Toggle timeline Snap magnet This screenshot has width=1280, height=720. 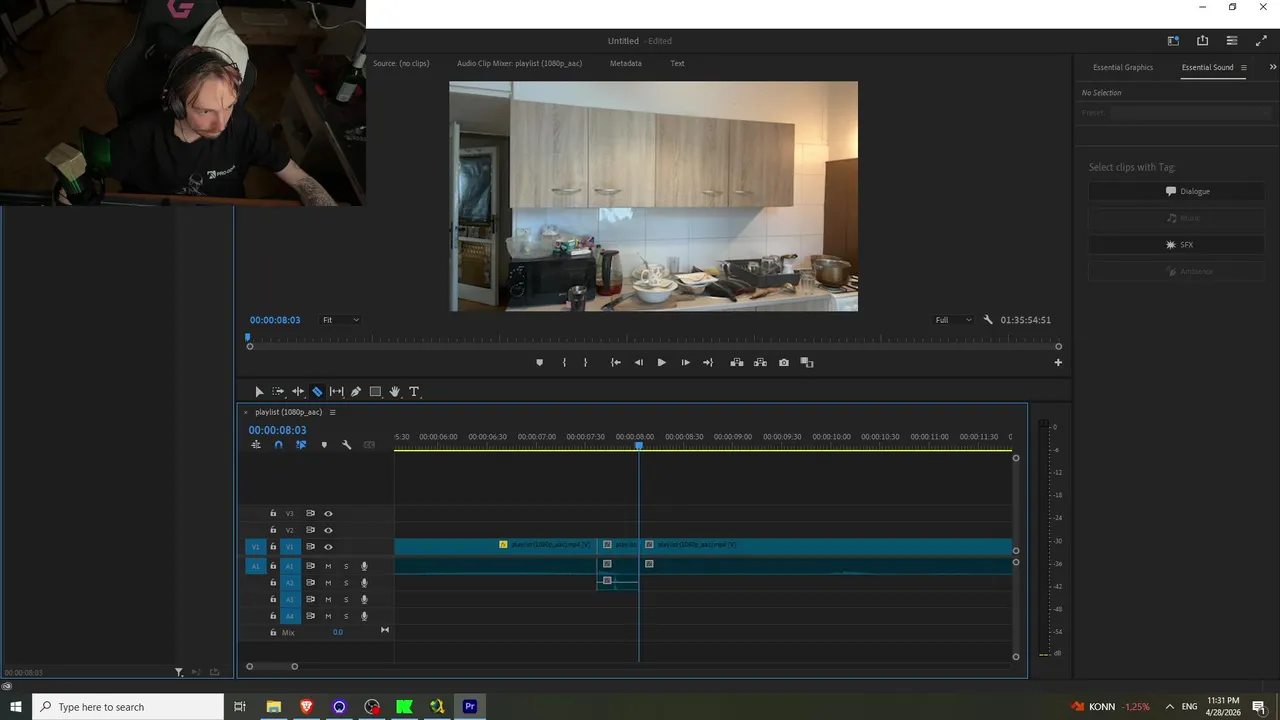(x=278, y=445)
